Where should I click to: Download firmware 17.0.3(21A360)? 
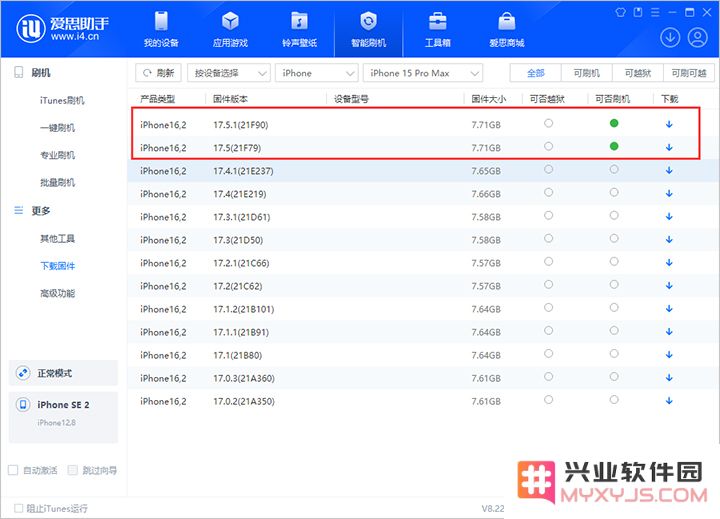pos(669,378)
